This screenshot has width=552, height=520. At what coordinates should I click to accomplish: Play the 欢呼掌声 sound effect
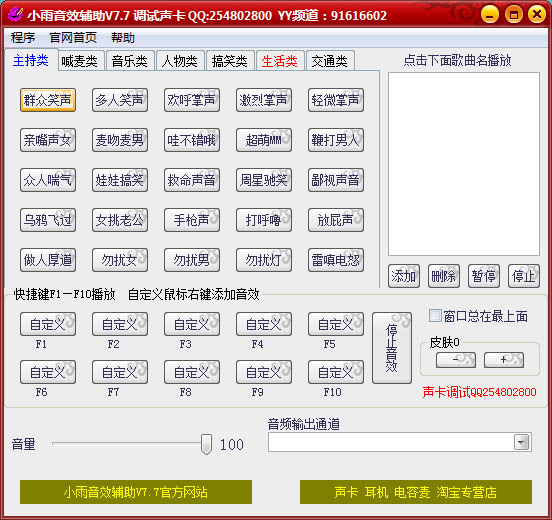coord(192,100)
